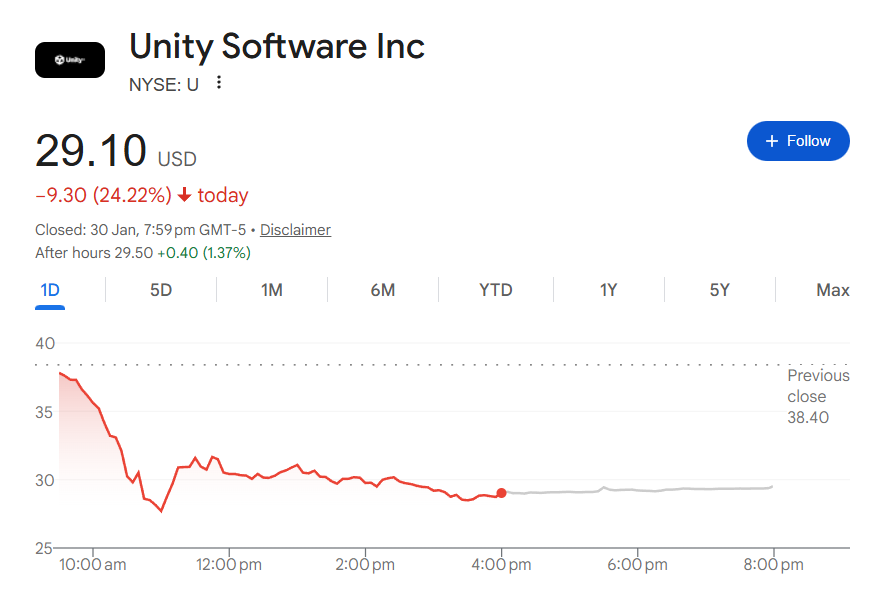
Task: Show the YTD chart range
Action: (x=495, y=290)
